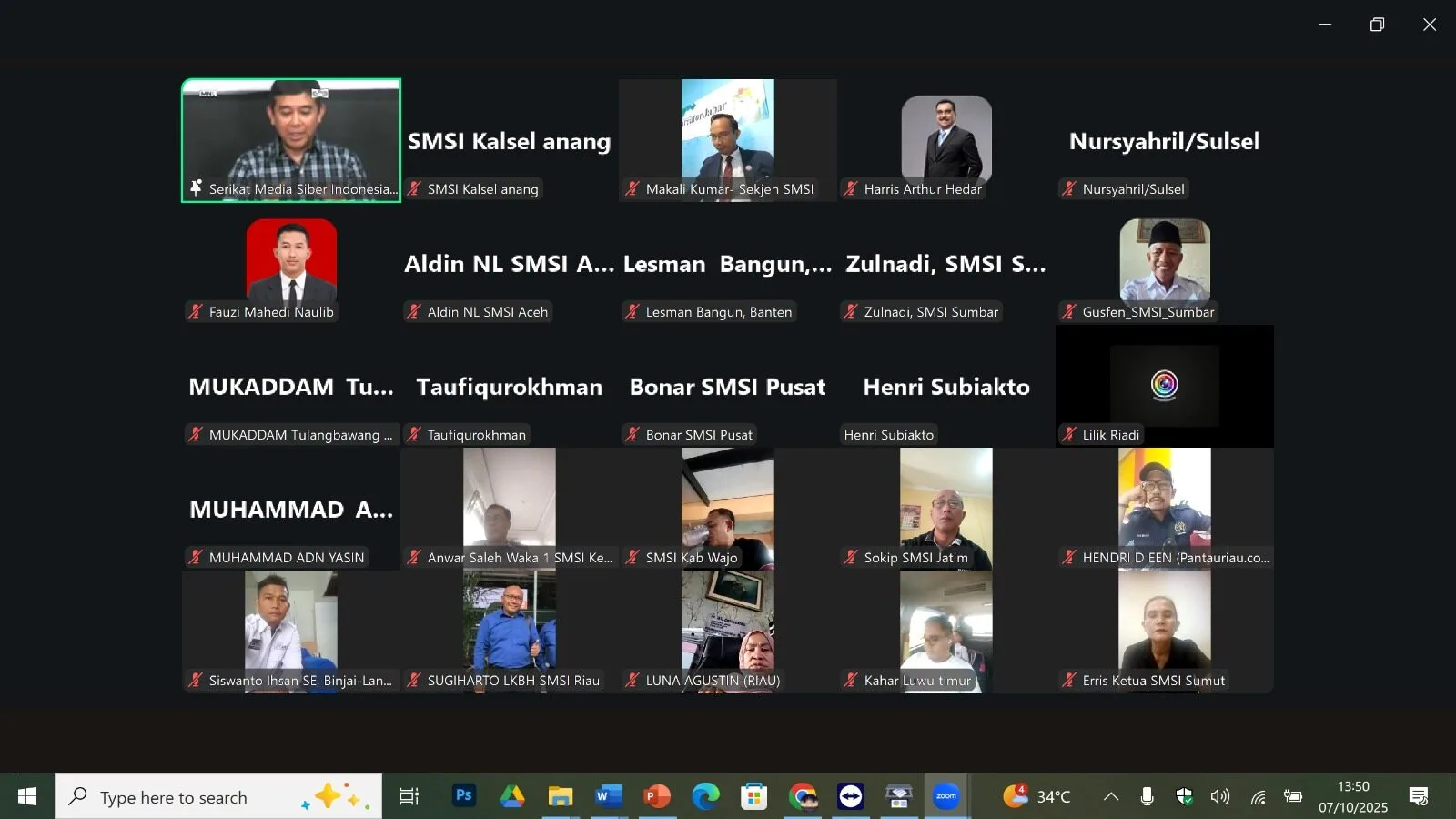Open Photoshop from the taskbar
Screen dimensions: 1456x819
pos(463,796)
